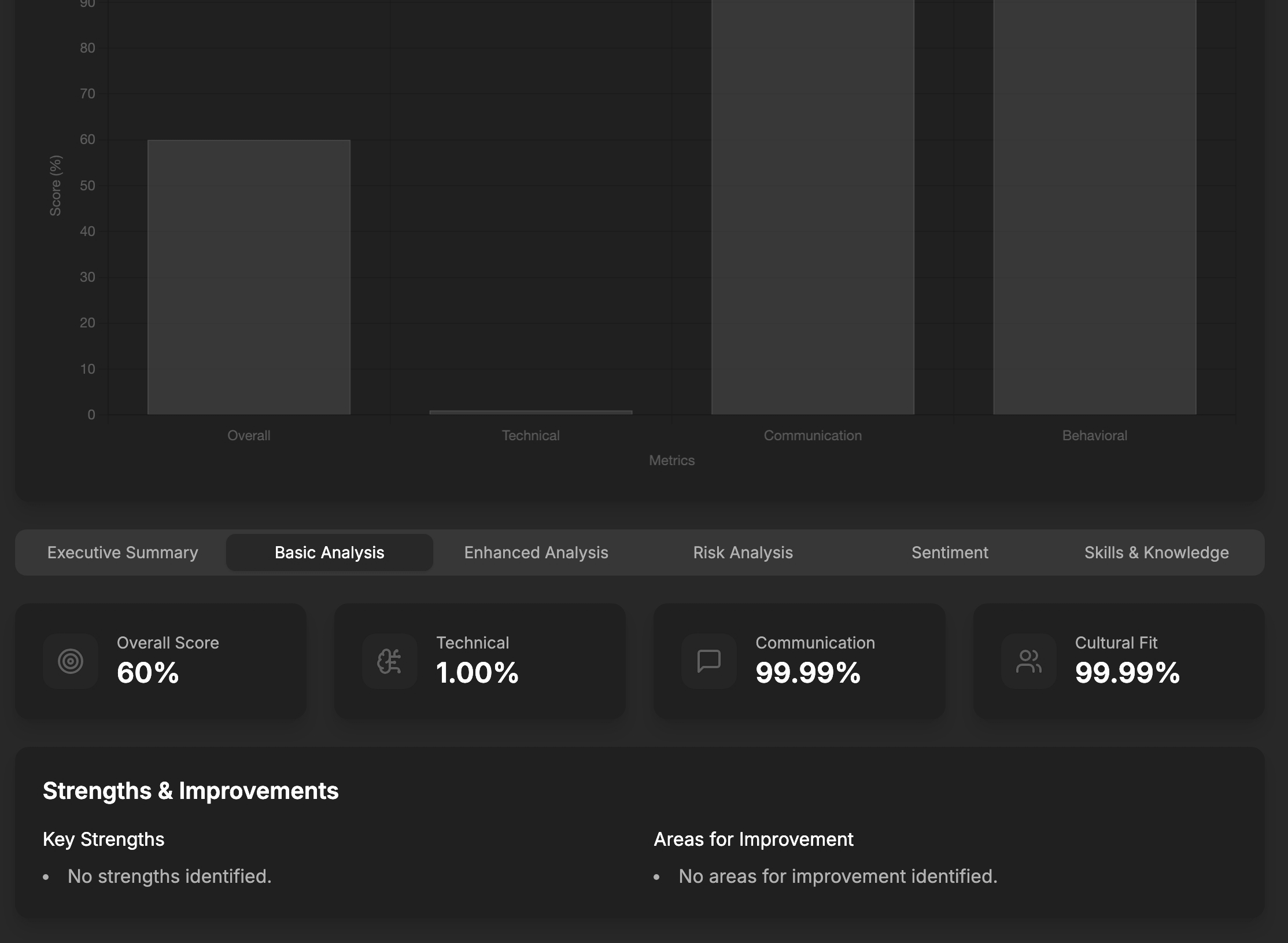Click the Communication bar in chart

(x=813, y=208)
